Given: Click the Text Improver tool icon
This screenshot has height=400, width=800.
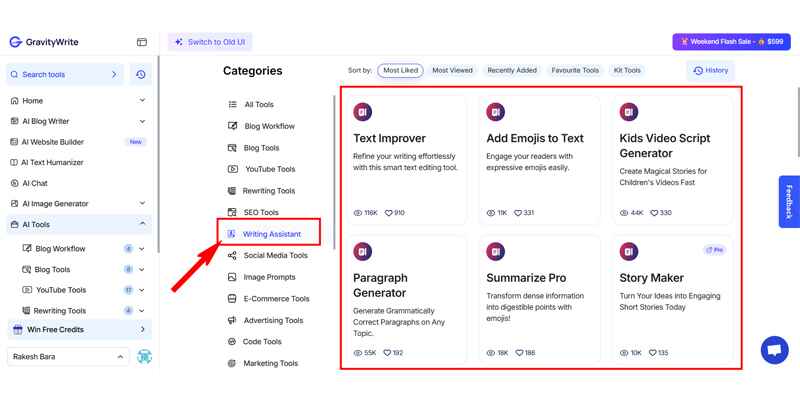Looking at the screenshot, I should pos(362,112).
